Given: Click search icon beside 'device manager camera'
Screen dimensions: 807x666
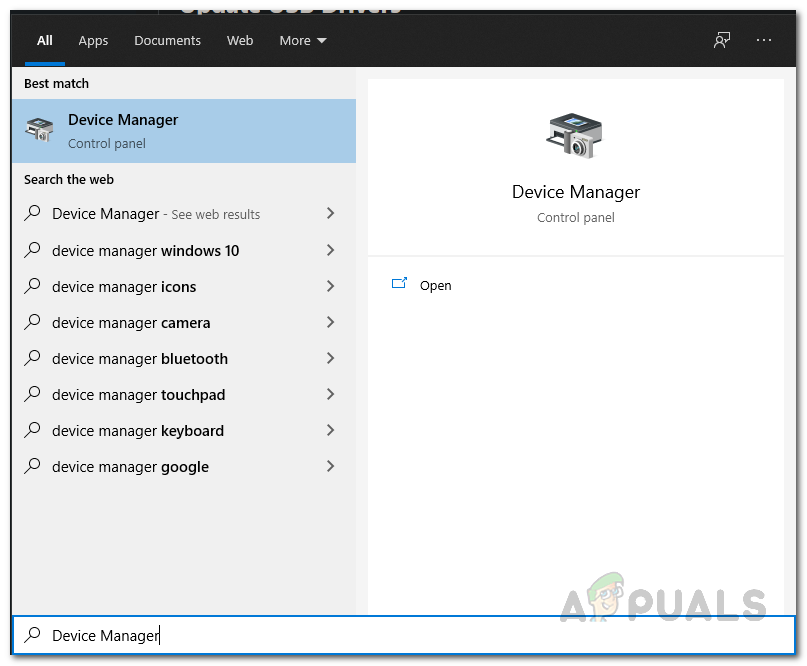Looking at the screenshot, I should pyautogui.click(x=32, y=322).
